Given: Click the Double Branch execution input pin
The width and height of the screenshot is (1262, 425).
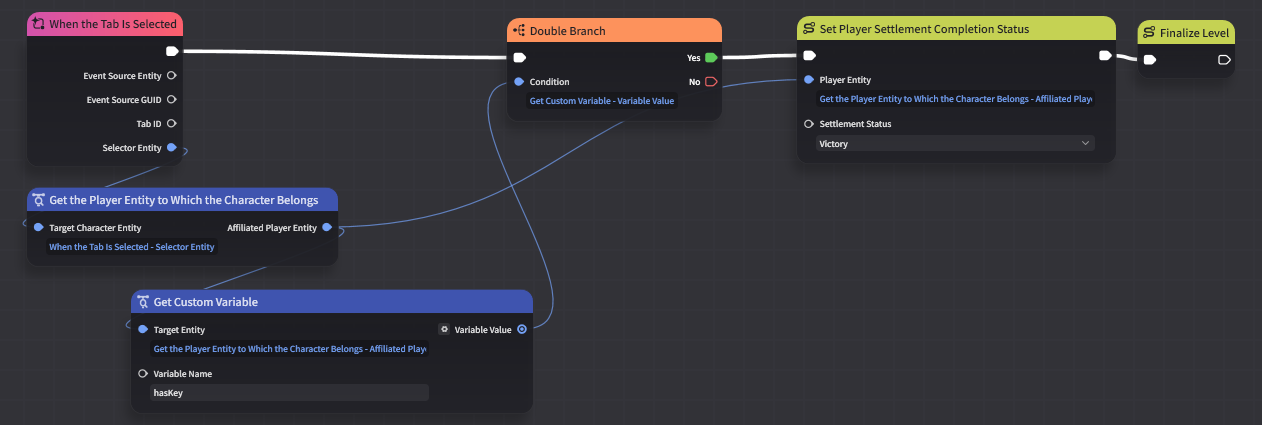Looking at the screenshot, I should point(520,57).
